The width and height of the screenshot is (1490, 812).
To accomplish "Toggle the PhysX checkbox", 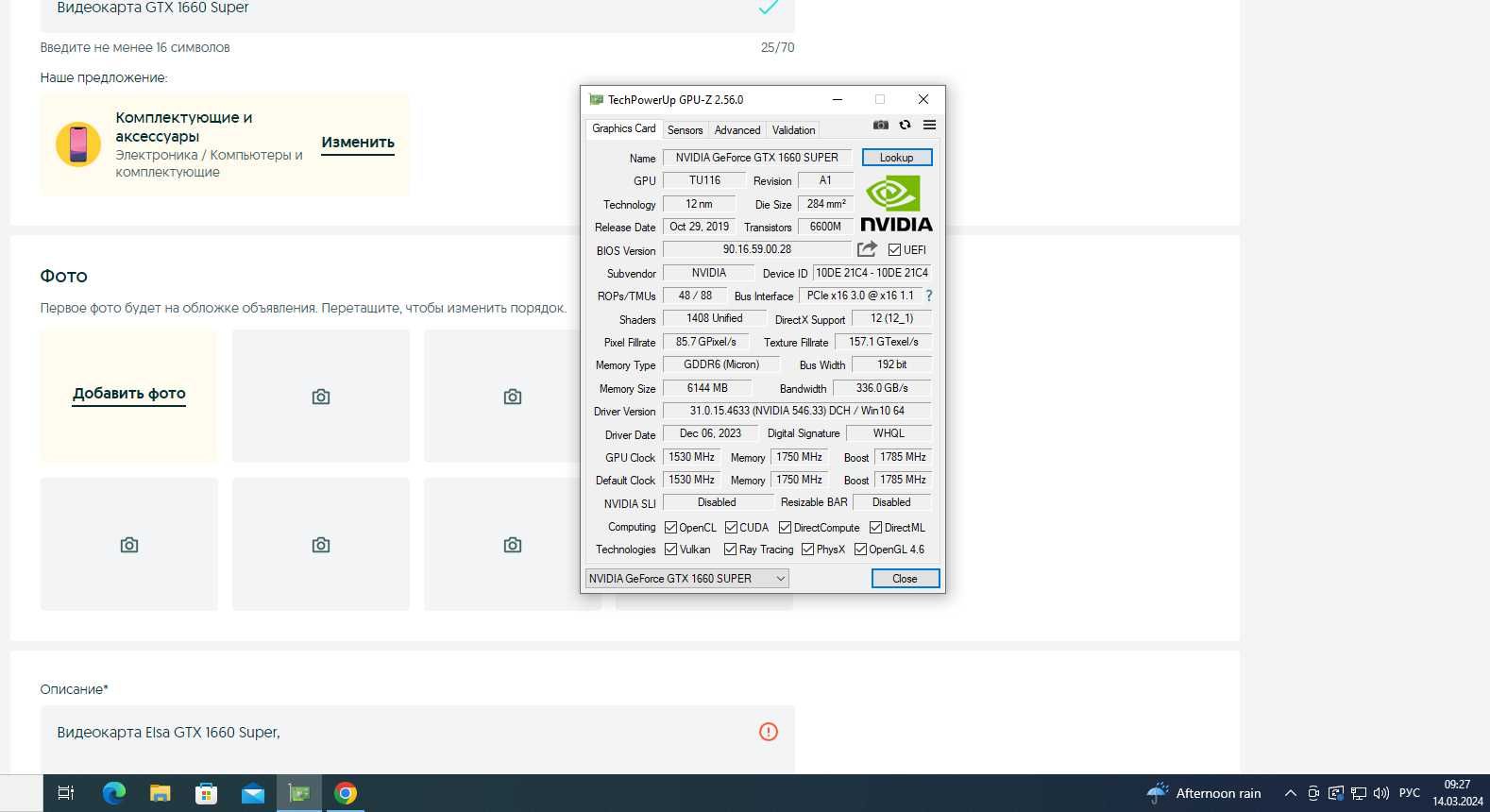I will [807, 550].
